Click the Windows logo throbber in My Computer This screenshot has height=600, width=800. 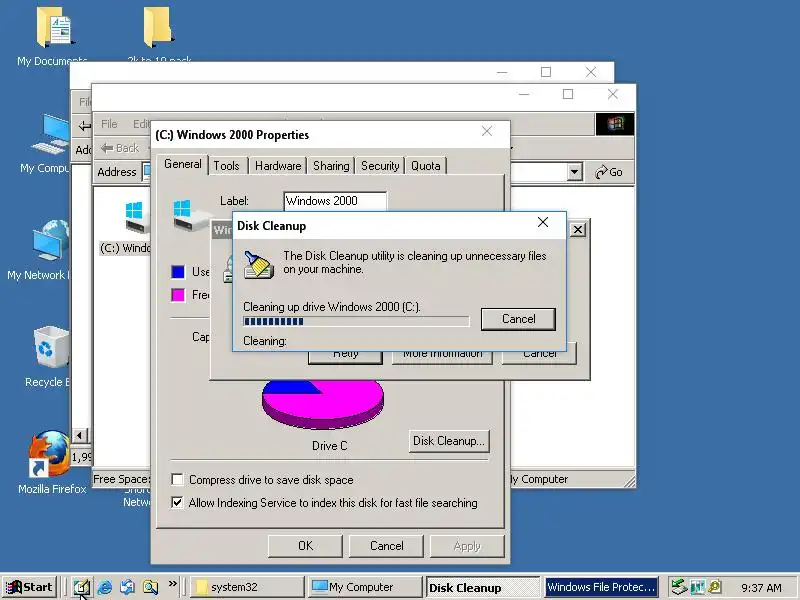coord(615,124)
